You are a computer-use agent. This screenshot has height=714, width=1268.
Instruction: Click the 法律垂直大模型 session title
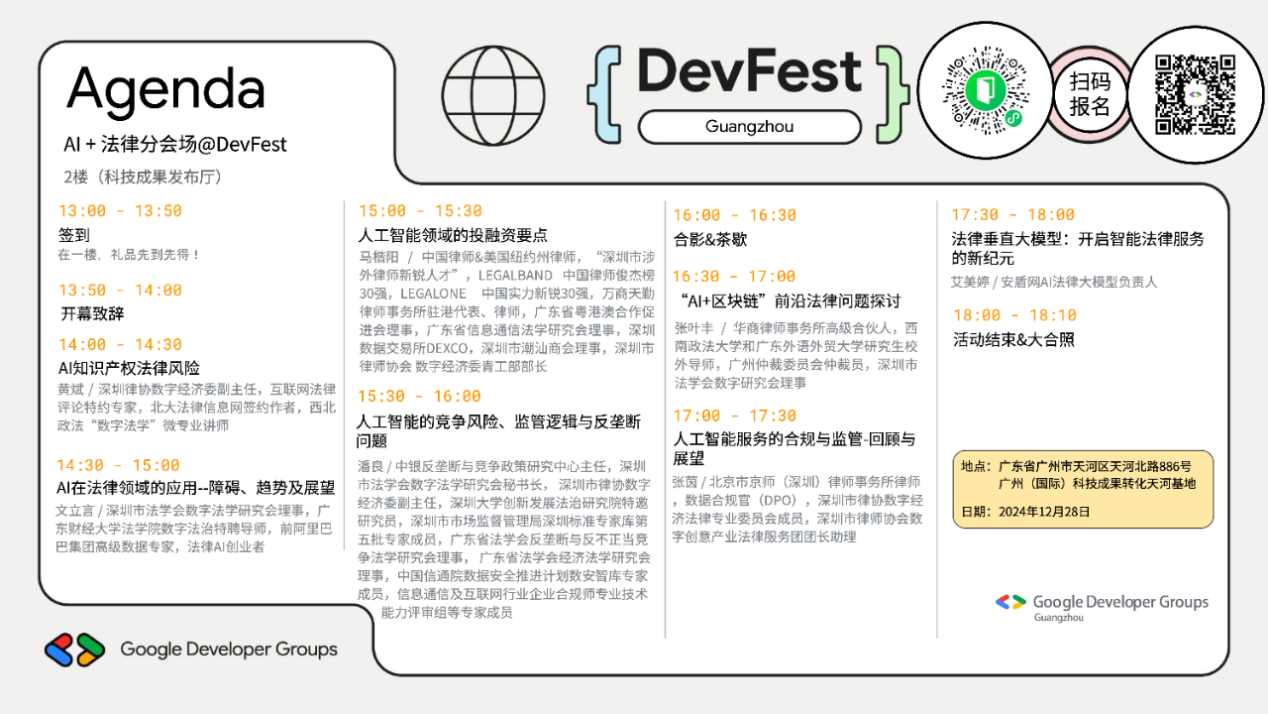click(x=1078, y=249)
